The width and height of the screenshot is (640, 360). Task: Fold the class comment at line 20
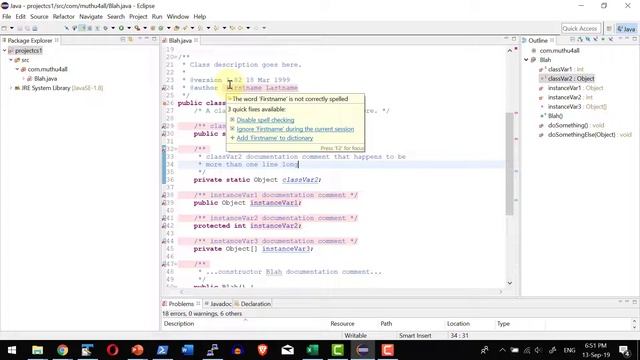pos(176,57)
